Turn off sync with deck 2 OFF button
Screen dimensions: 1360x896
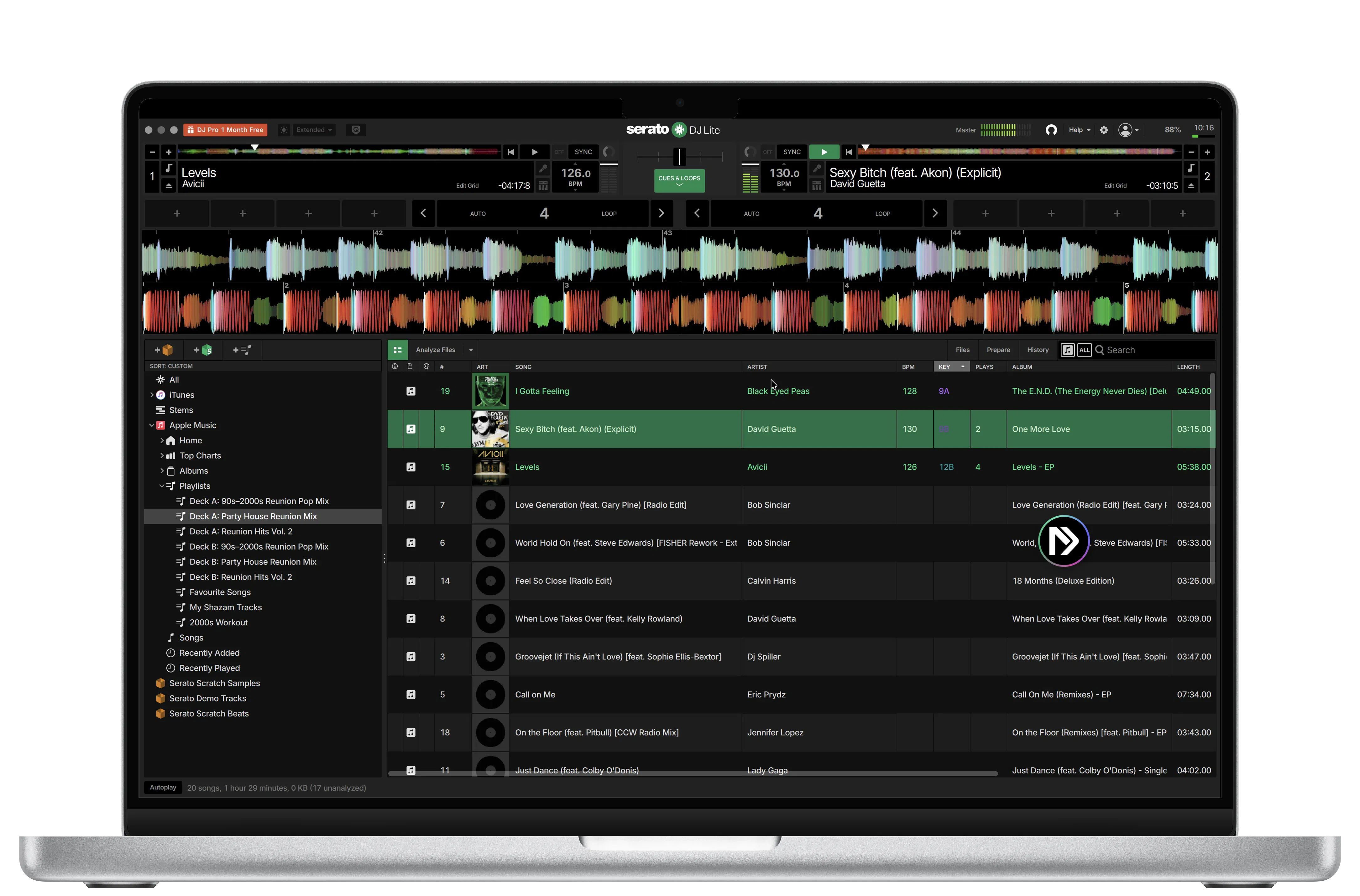point(768,152)
